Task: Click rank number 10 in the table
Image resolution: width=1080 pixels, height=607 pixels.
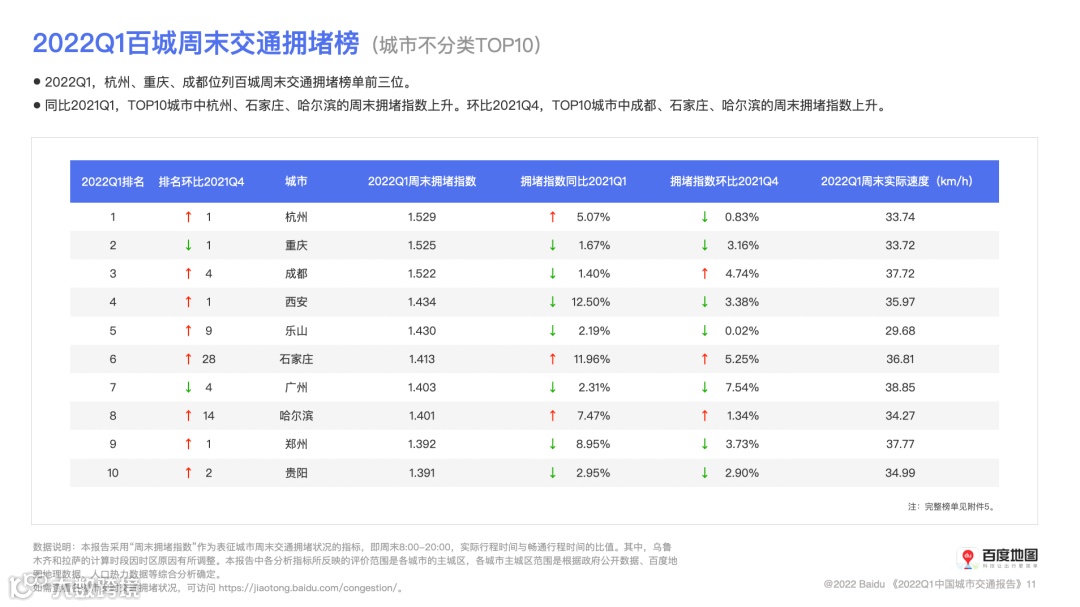Action: coord(113,473)
